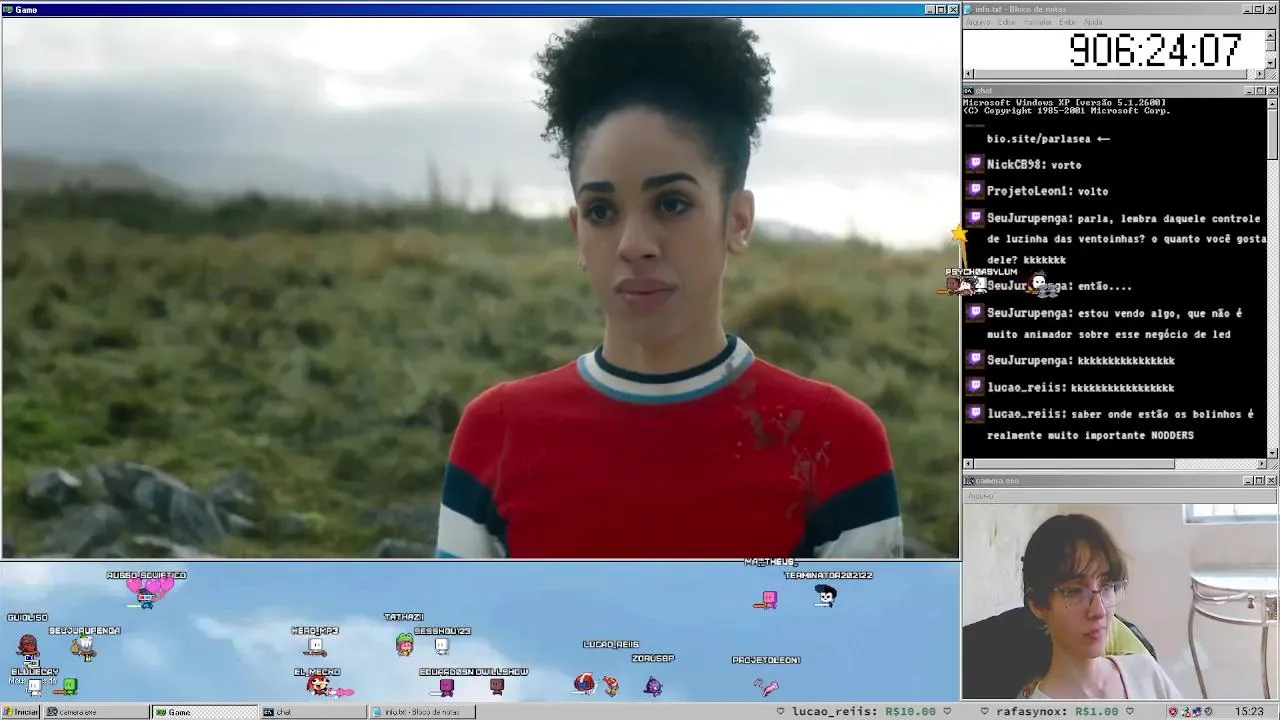
Task: Click Twitch icon on SeuJurupenga kkkkkkkkkkkkkkkk message
Action: tap(975, 359)
